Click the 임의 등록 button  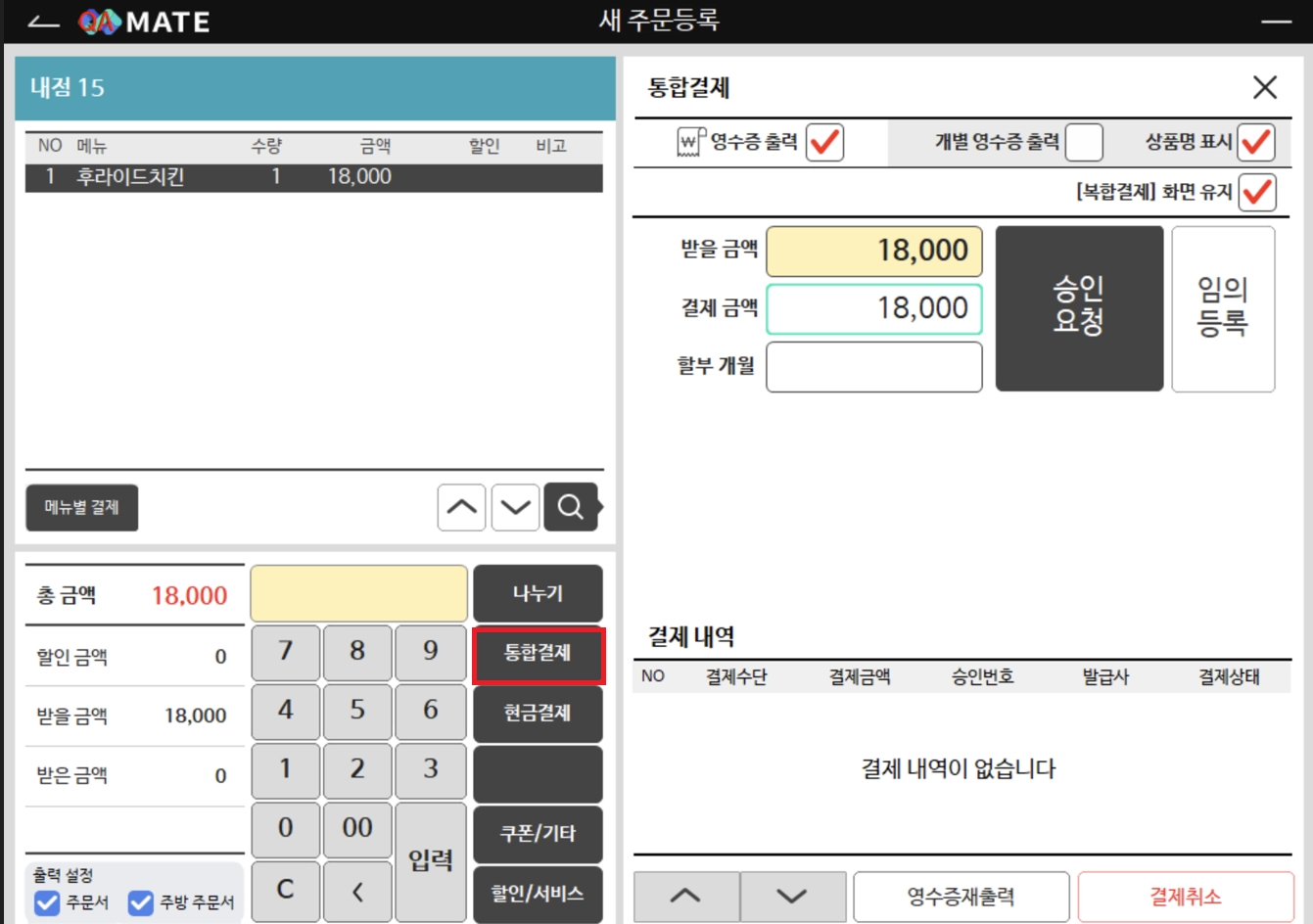coord(1223,308)
